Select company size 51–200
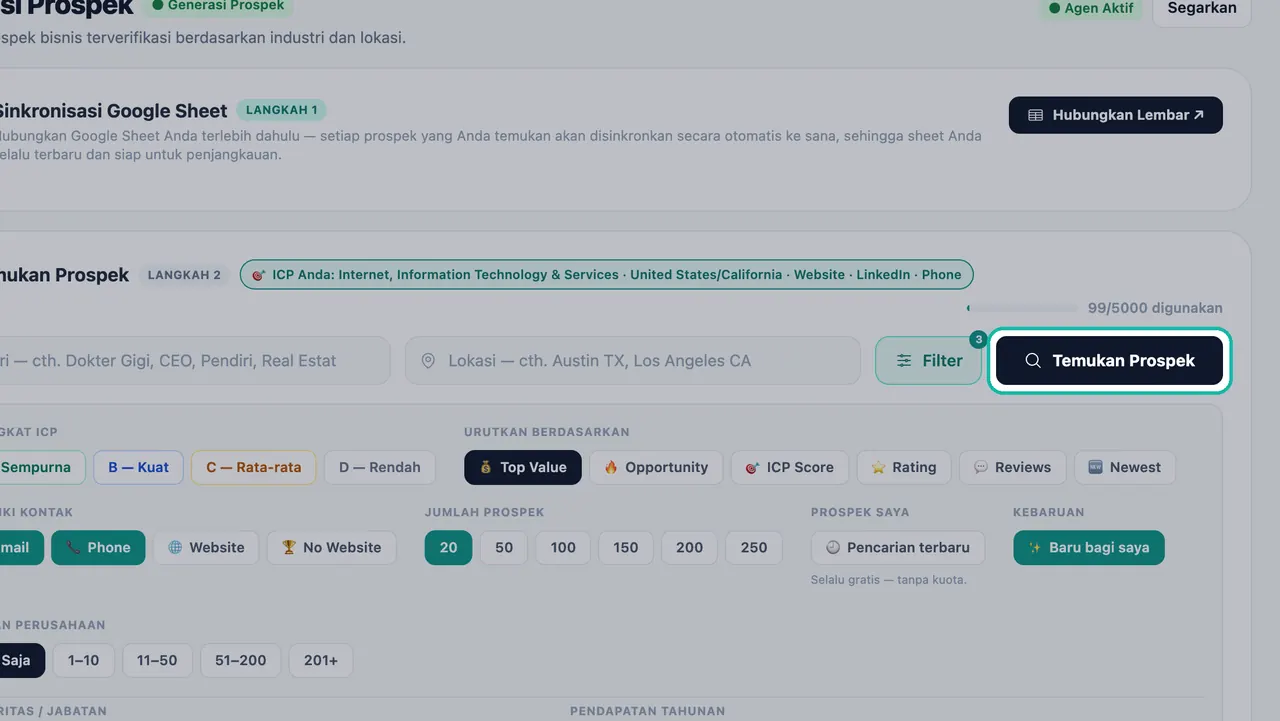Viewport: 1280px width, 721px height. [x=241, y=660]
